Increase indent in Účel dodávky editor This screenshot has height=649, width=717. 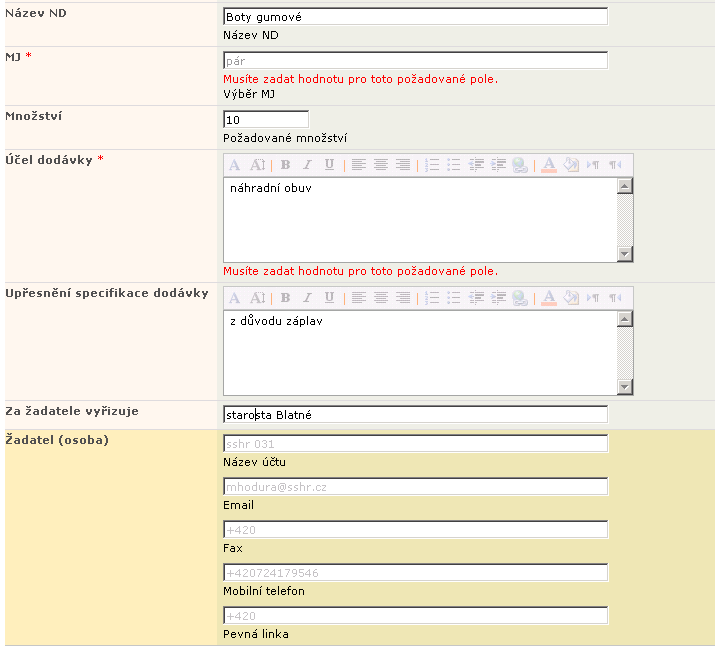click(498, 165)
